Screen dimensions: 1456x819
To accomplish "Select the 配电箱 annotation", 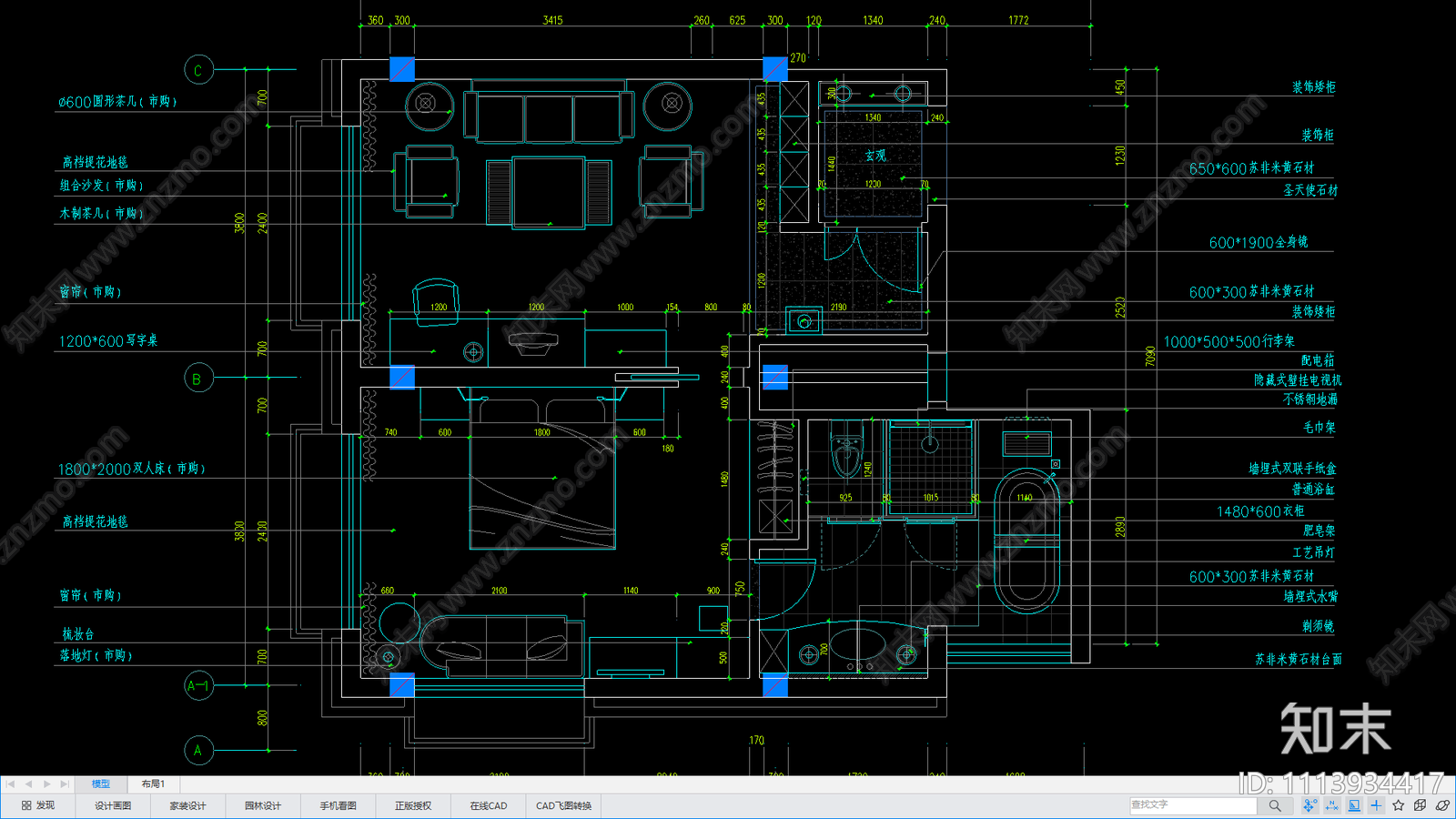I will pyautogui.click(x=1318, y=360).
